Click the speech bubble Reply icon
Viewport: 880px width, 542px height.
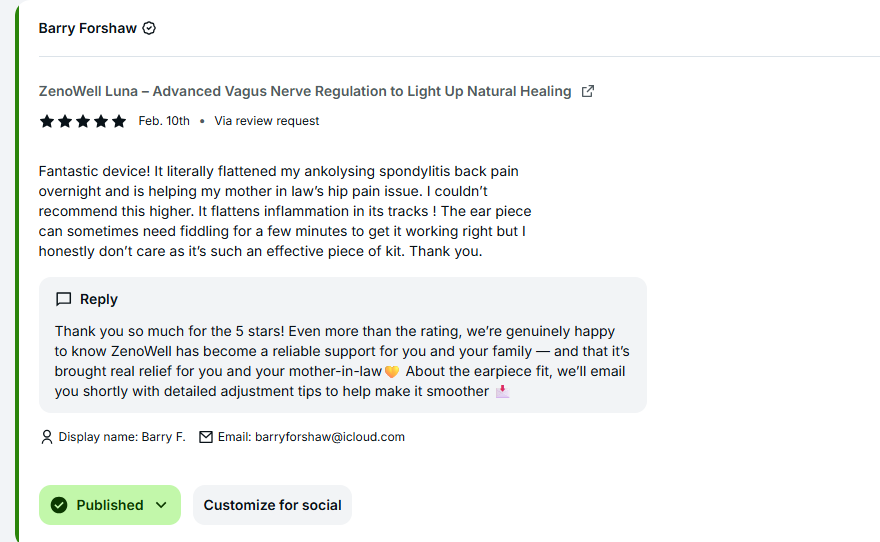coord(64,299)
